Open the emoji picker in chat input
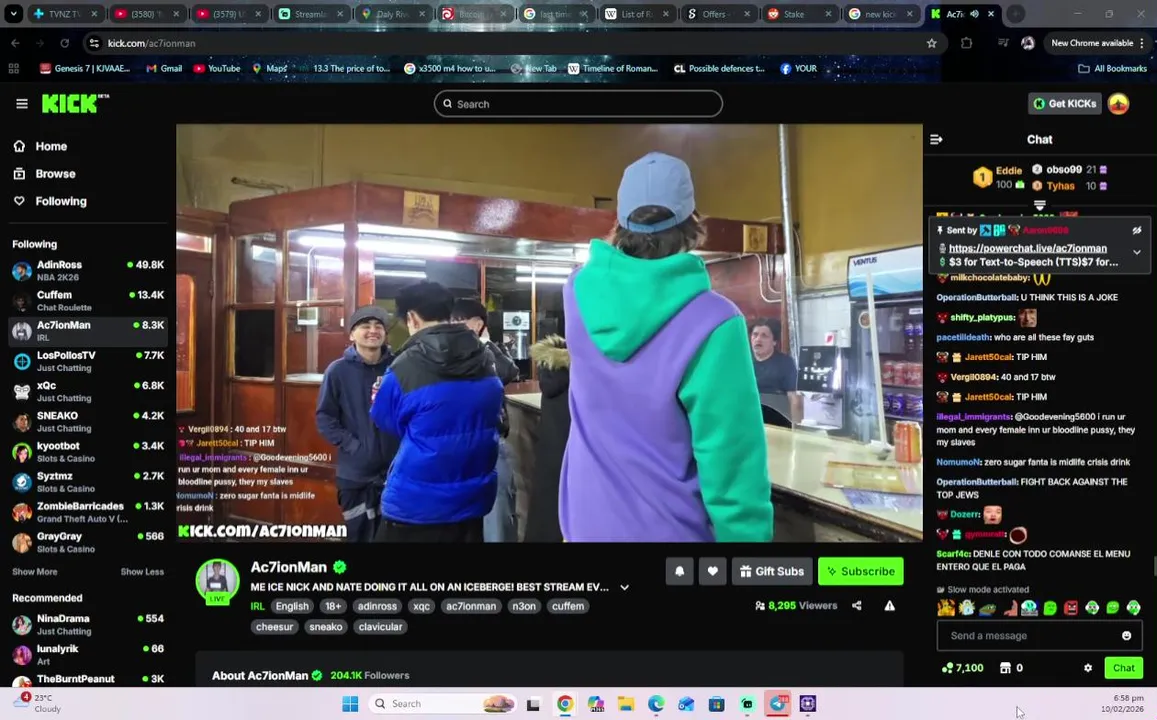Screen dimensions: 1157x720 point(1127,636)
